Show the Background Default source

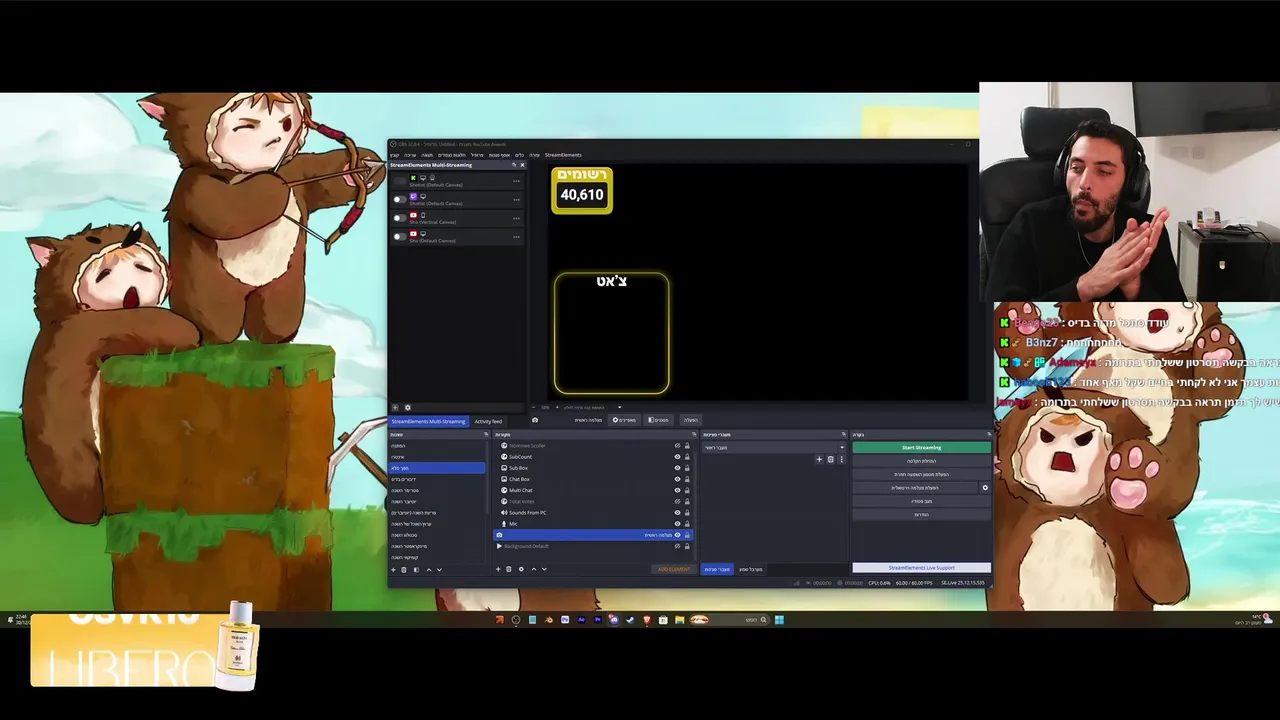677,546
